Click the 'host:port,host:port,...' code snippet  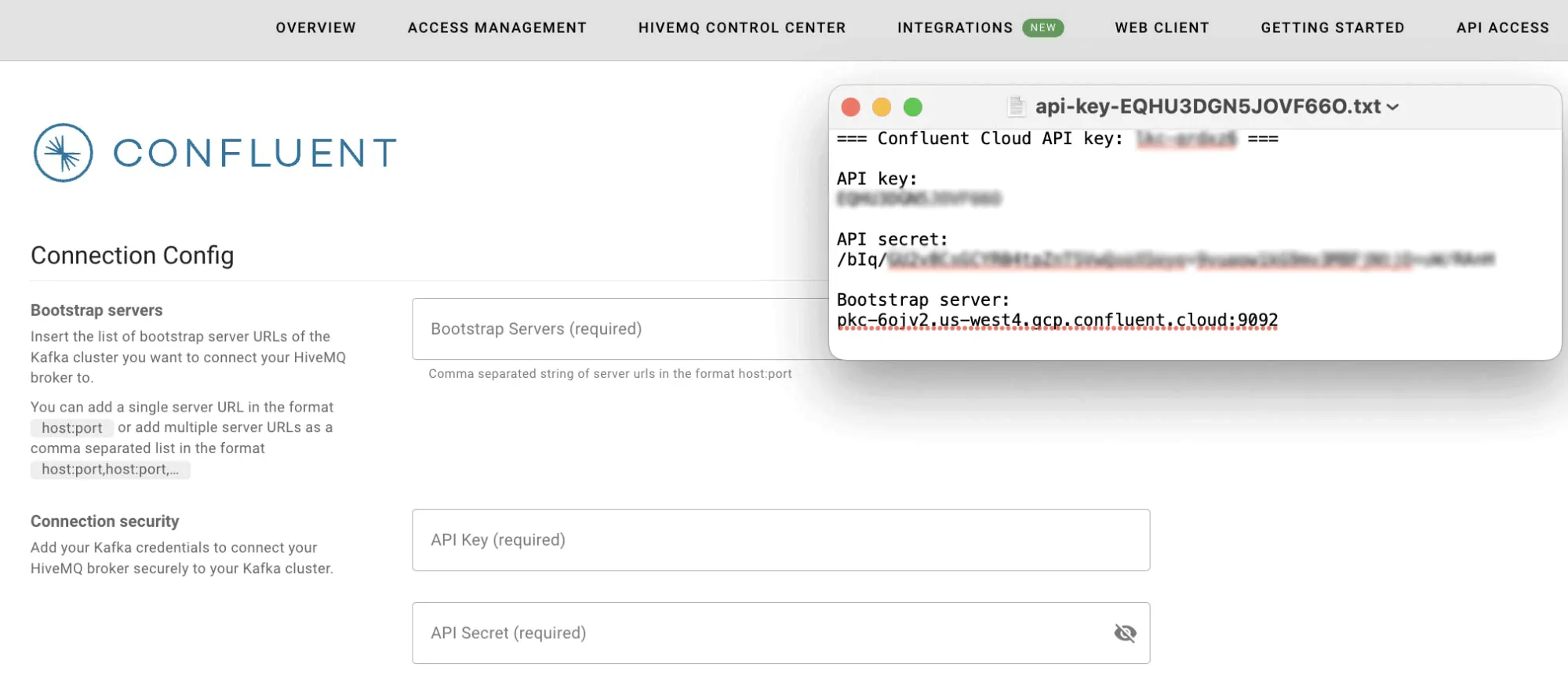click(111, 470)
